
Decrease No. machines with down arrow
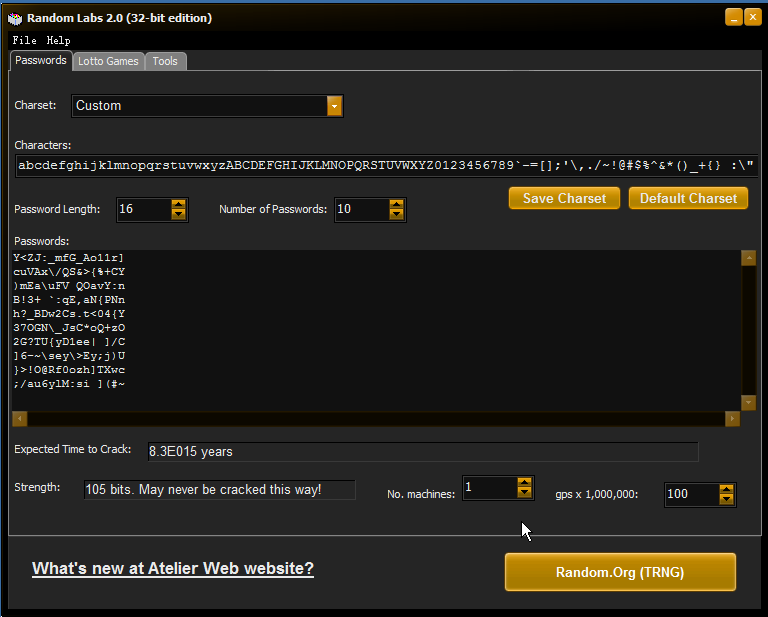point(524,493)
